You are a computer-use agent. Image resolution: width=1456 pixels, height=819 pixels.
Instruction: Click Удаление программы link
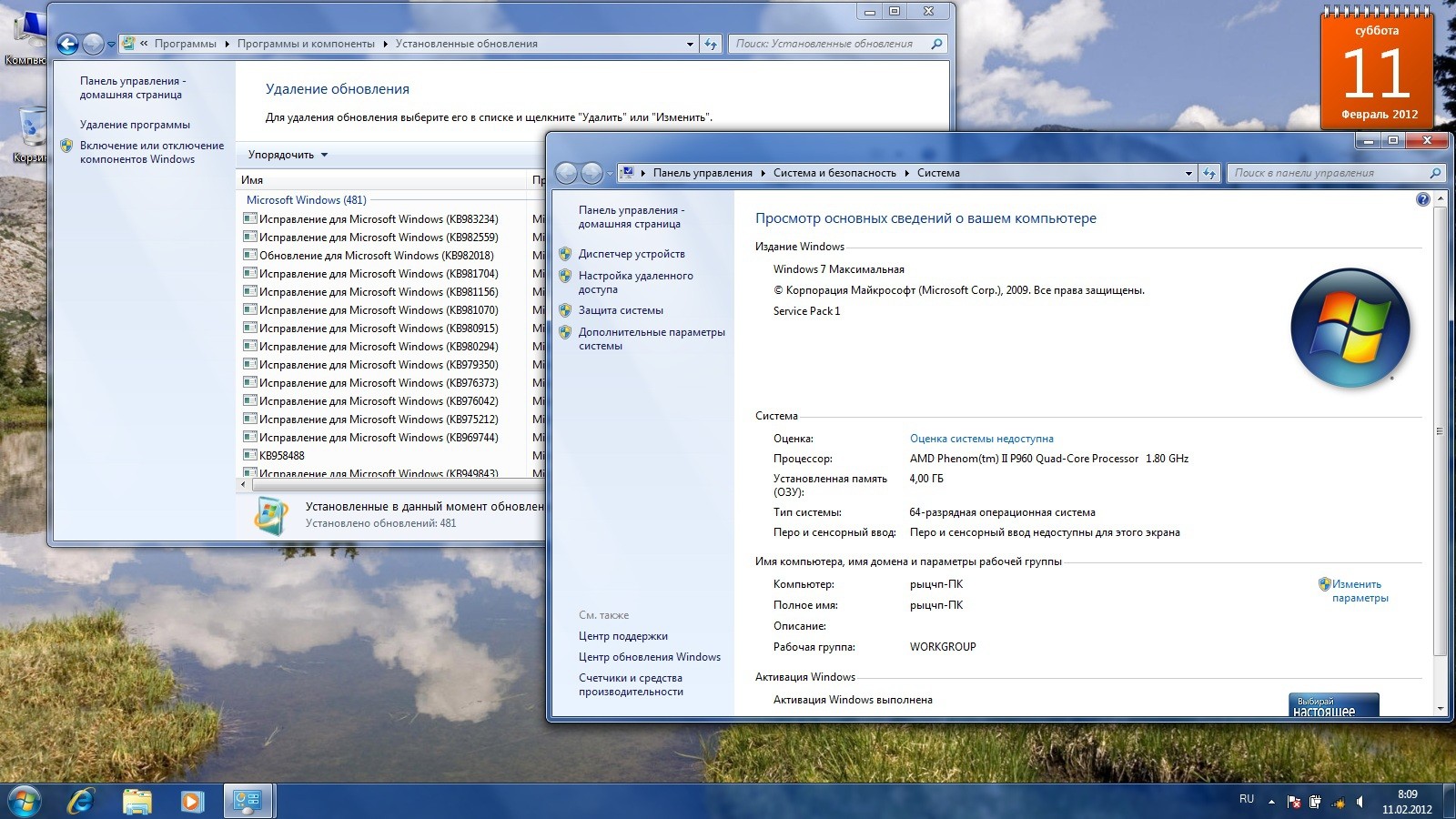click(135, 125)
